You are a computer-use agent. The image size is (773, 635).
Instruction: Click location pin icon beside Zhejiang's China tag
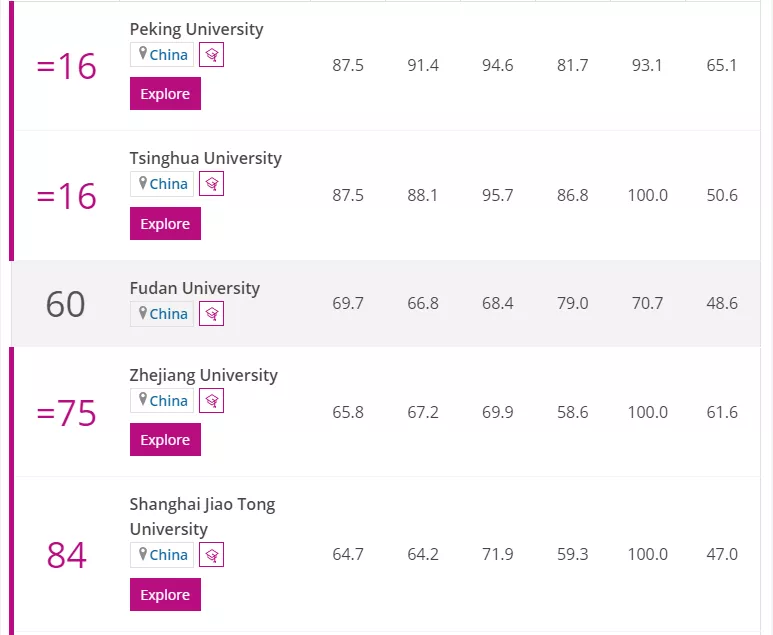click(x=143, y=400)
